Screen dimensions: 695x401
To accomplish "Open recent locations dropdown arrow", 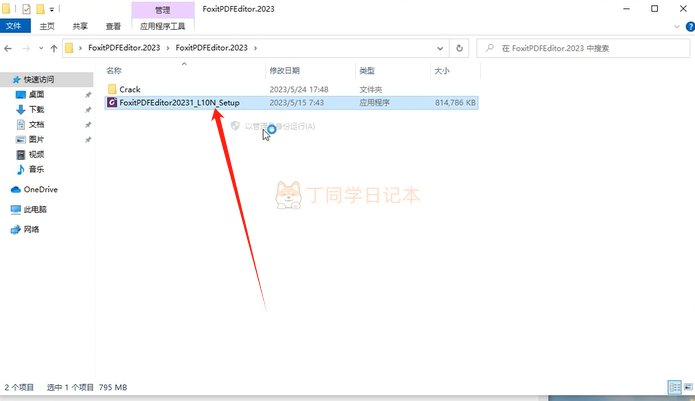I will coord(41,48).
